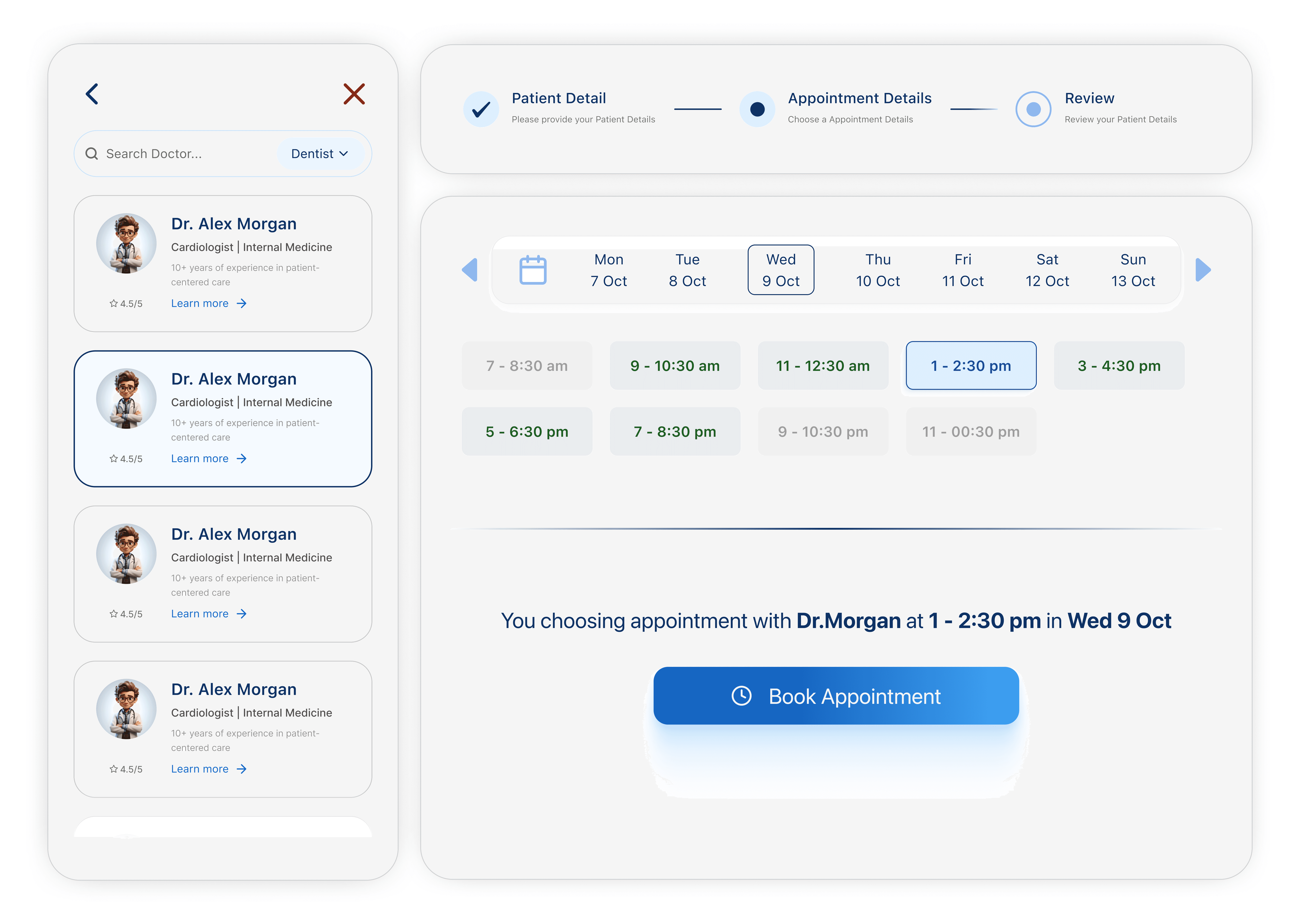Viewport: 1300px width, 924px height.
Task: Expand the Dentist specialty dropdown
Action: (x=319, y=154)
